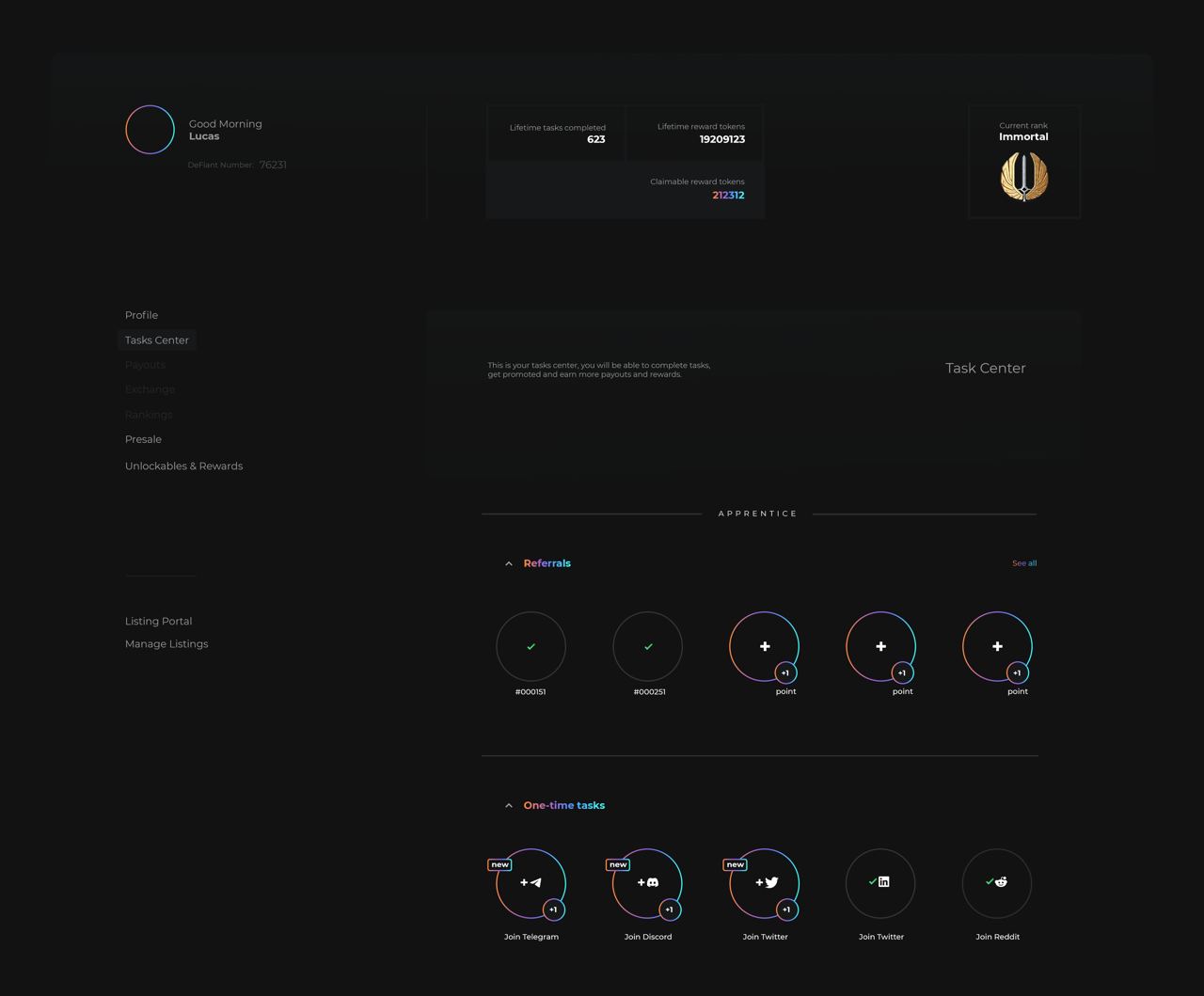The width and height of the screenshot is (1204, 996).
Task: Click the checkmark on referral #000251
Action: pos(647,646)
